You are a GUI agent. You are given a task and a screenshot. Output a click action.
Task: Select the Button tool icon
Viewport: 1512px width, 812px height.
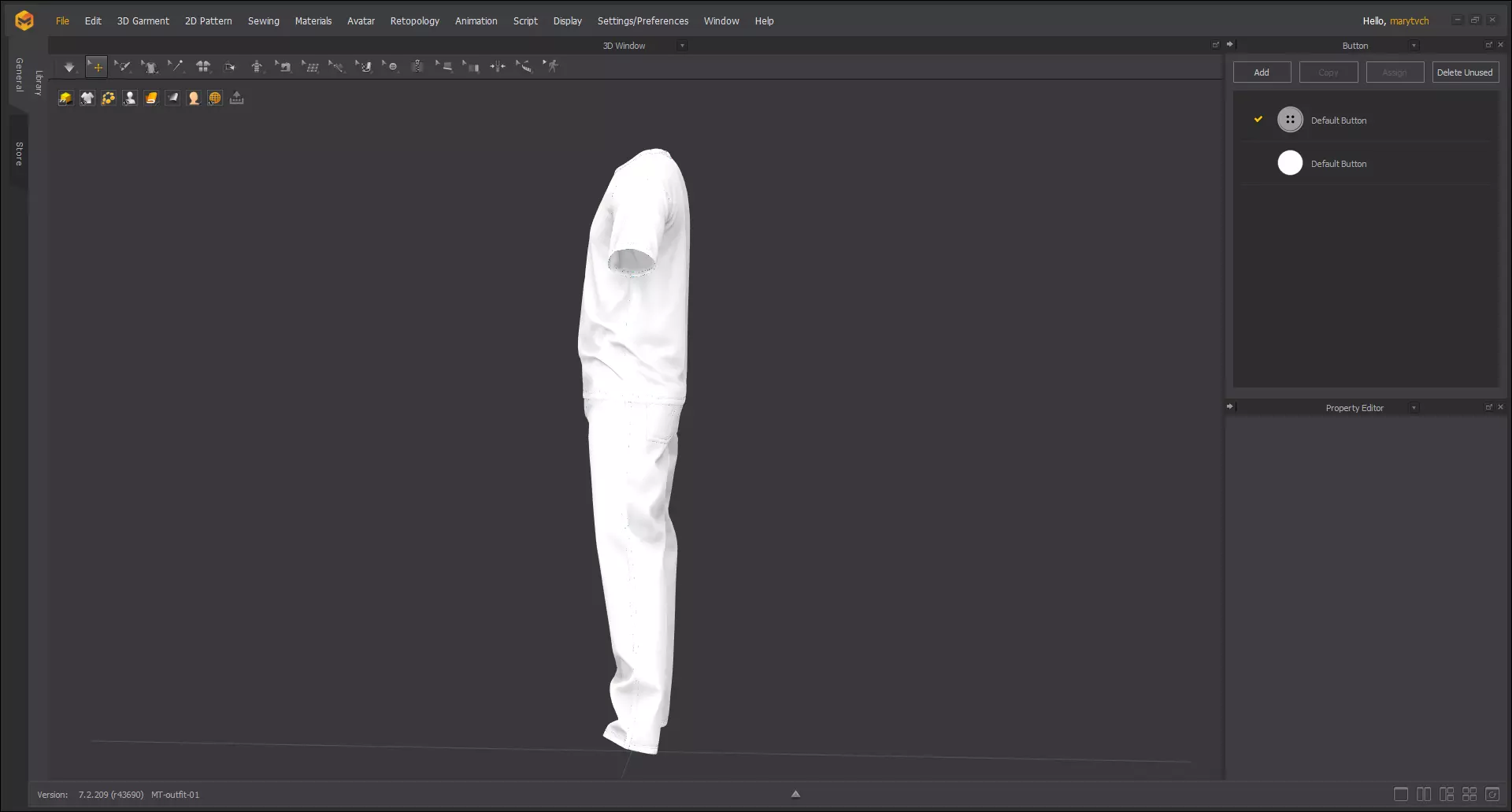click(x=391, y=67)
